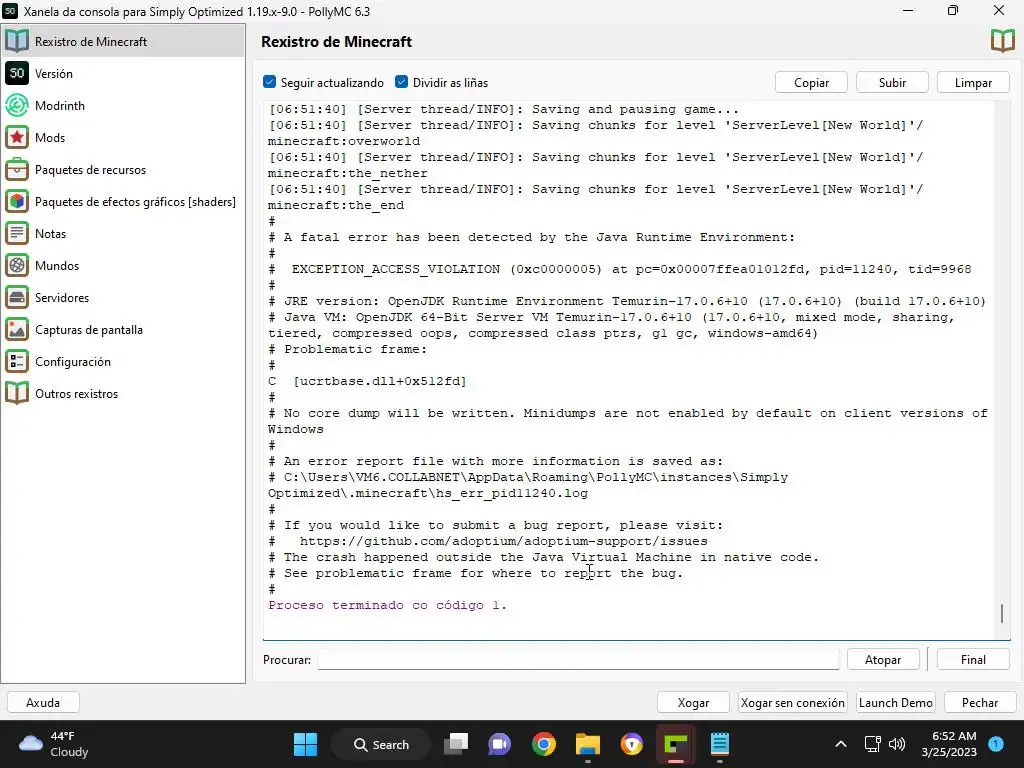Click the Axuda button
The image size is (1024, 768).
[x=43, y=703]
